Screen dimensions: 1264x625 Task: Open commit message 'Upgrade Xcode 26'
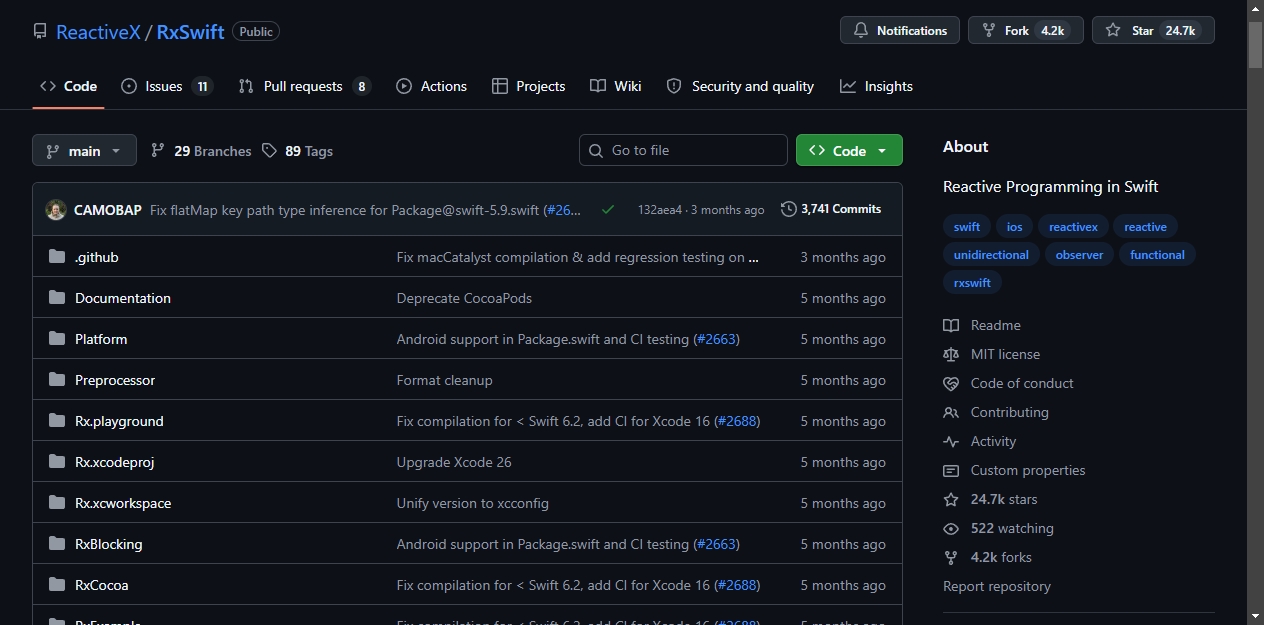tap(454, 462)
